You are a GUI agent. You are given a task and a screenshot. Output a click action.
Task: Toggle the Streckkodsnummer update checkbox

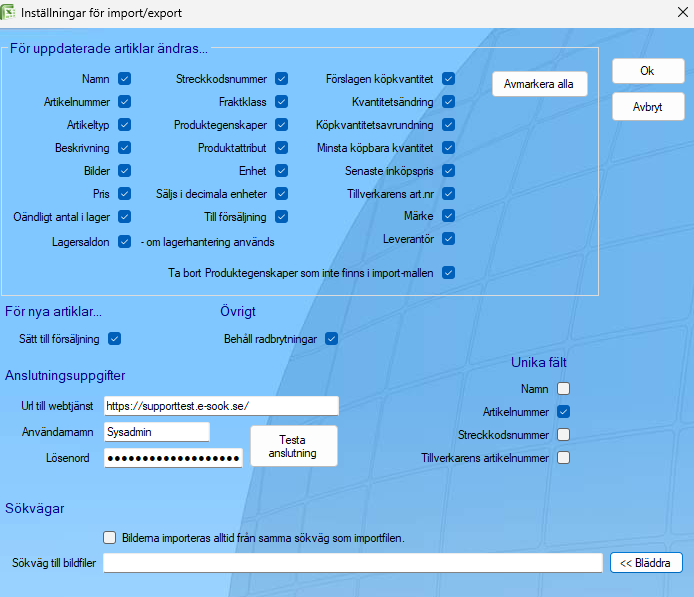pos(281,79)
